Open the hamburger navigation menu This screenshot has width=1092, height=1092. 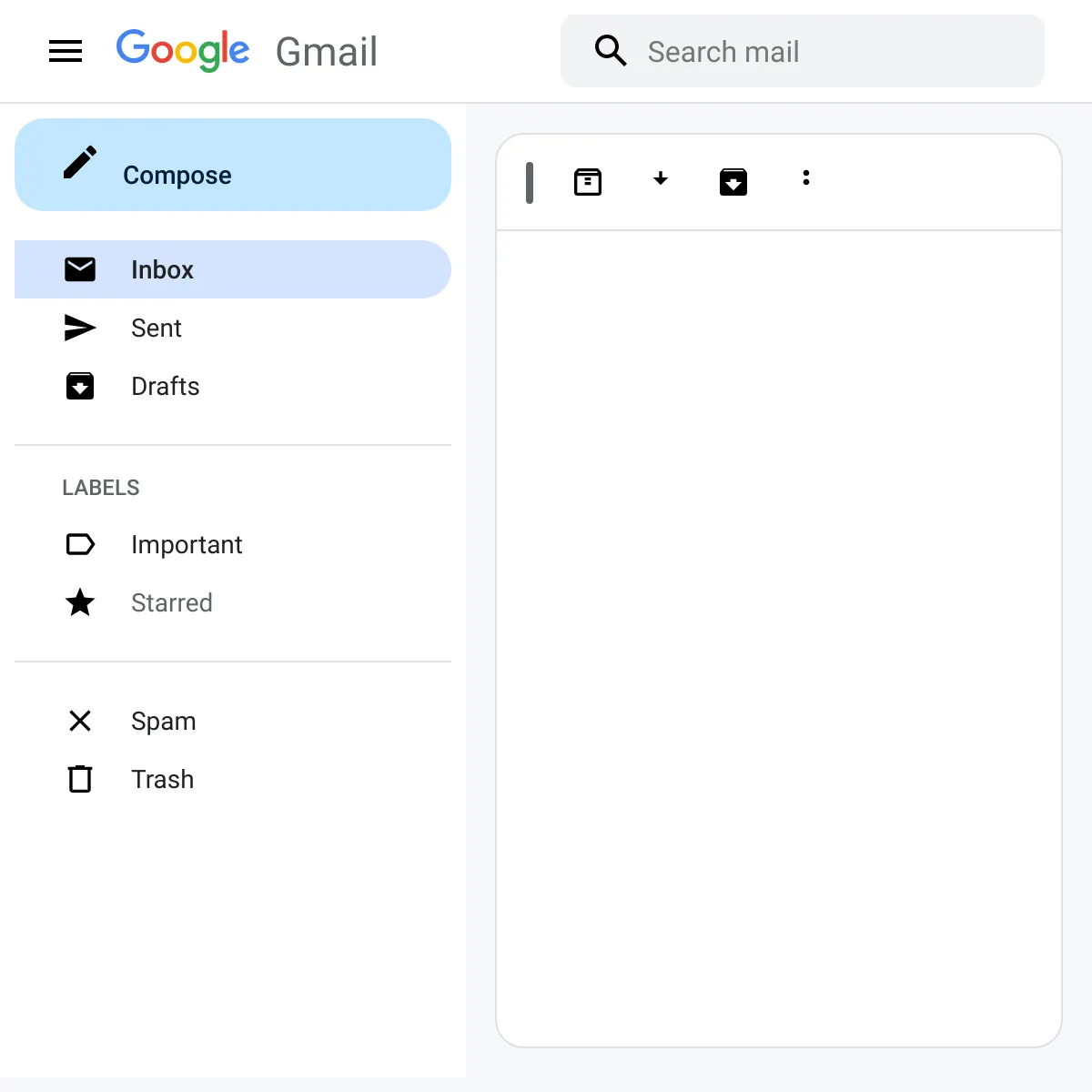[x=66, y=51]
